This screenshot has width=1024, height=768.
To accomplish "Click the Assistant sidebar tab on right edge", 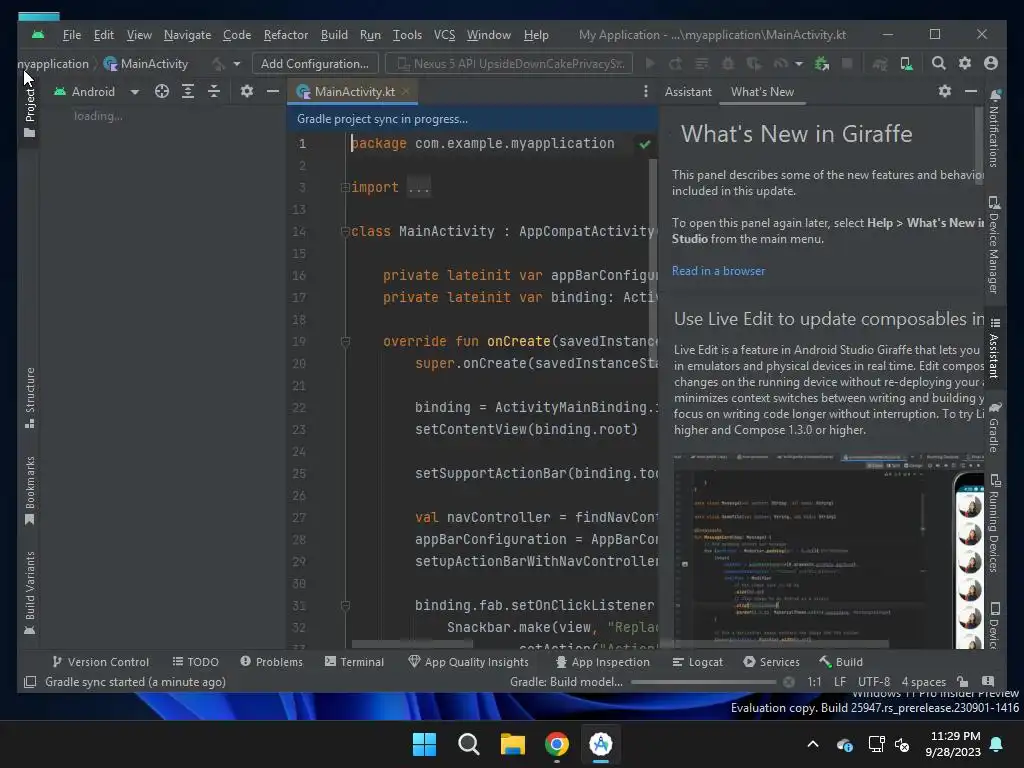I will [994, 349].
